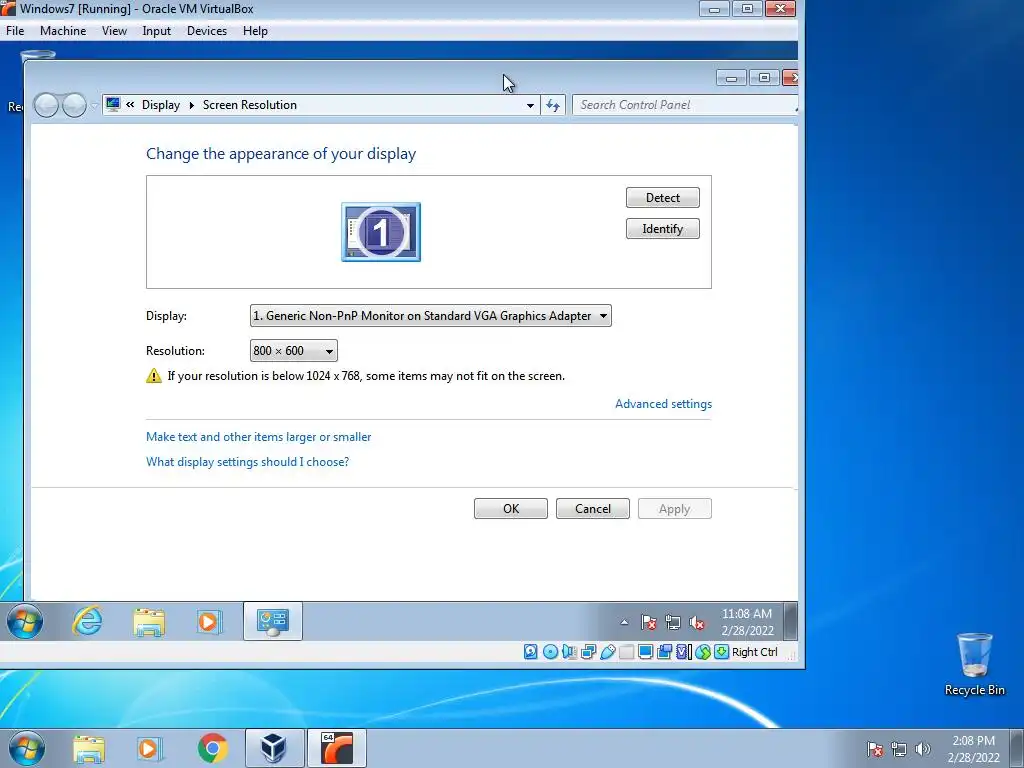Viewport: 1024px width, 768px height.
Task: Click the Right Ctrl host key label
Action: pyautogui.click(x=754, y=652)
